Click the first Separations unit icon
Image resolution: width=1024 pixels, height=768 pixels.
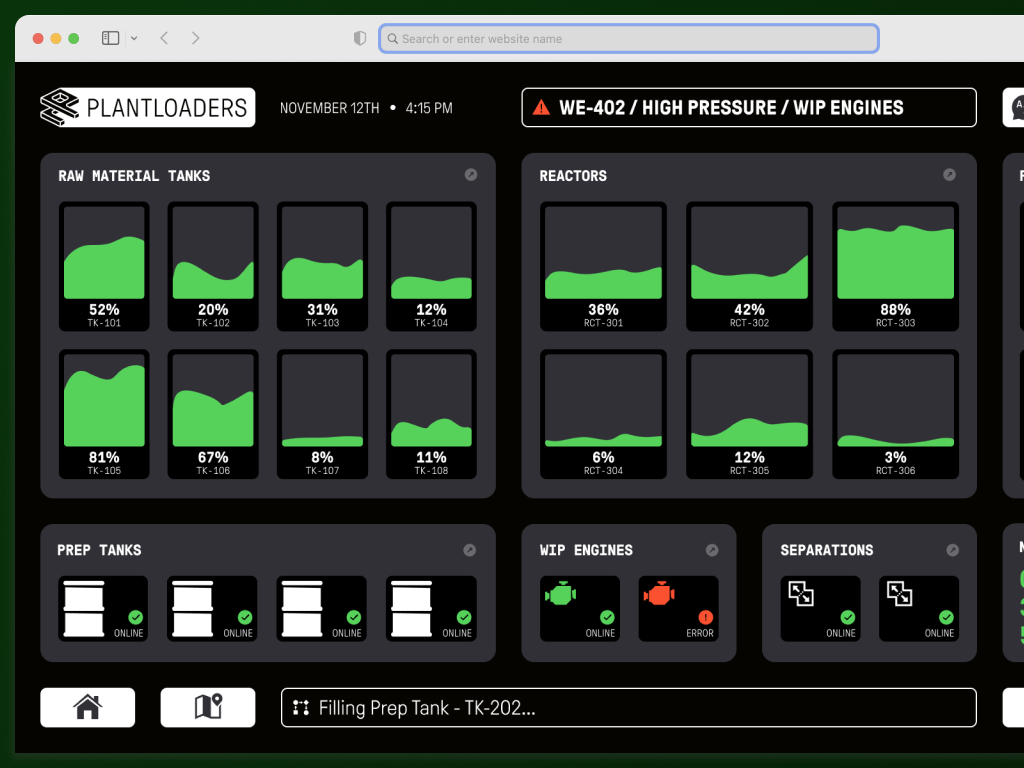801,594
